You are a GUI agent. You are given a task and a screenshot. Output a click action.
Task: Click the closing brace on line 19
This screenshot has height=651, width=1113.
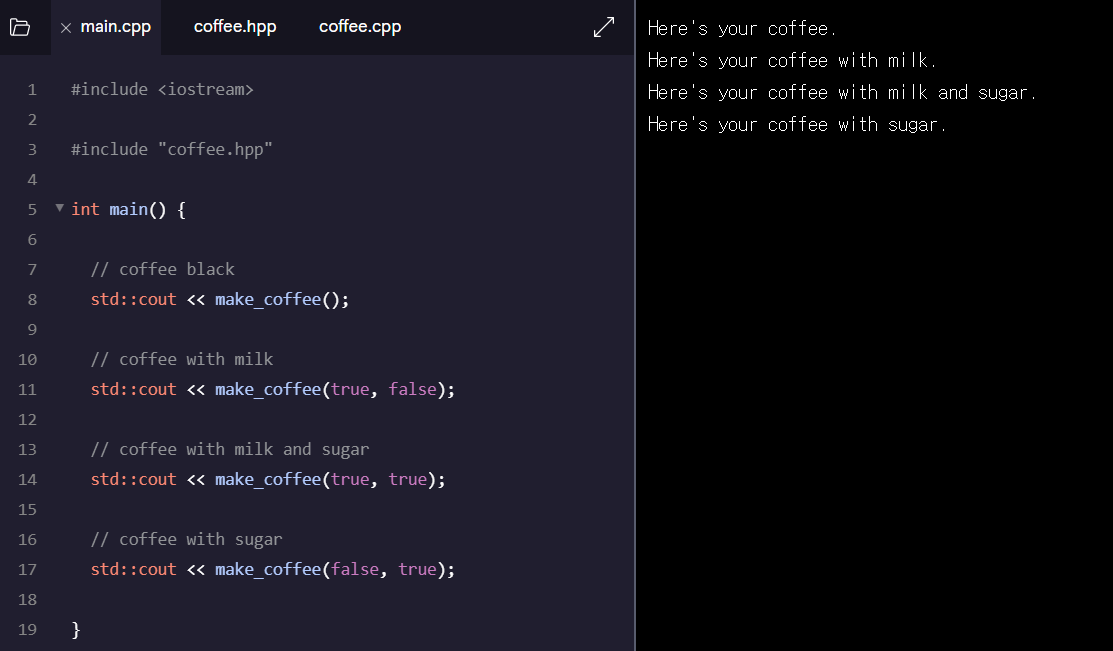click(x=76, y=630)
